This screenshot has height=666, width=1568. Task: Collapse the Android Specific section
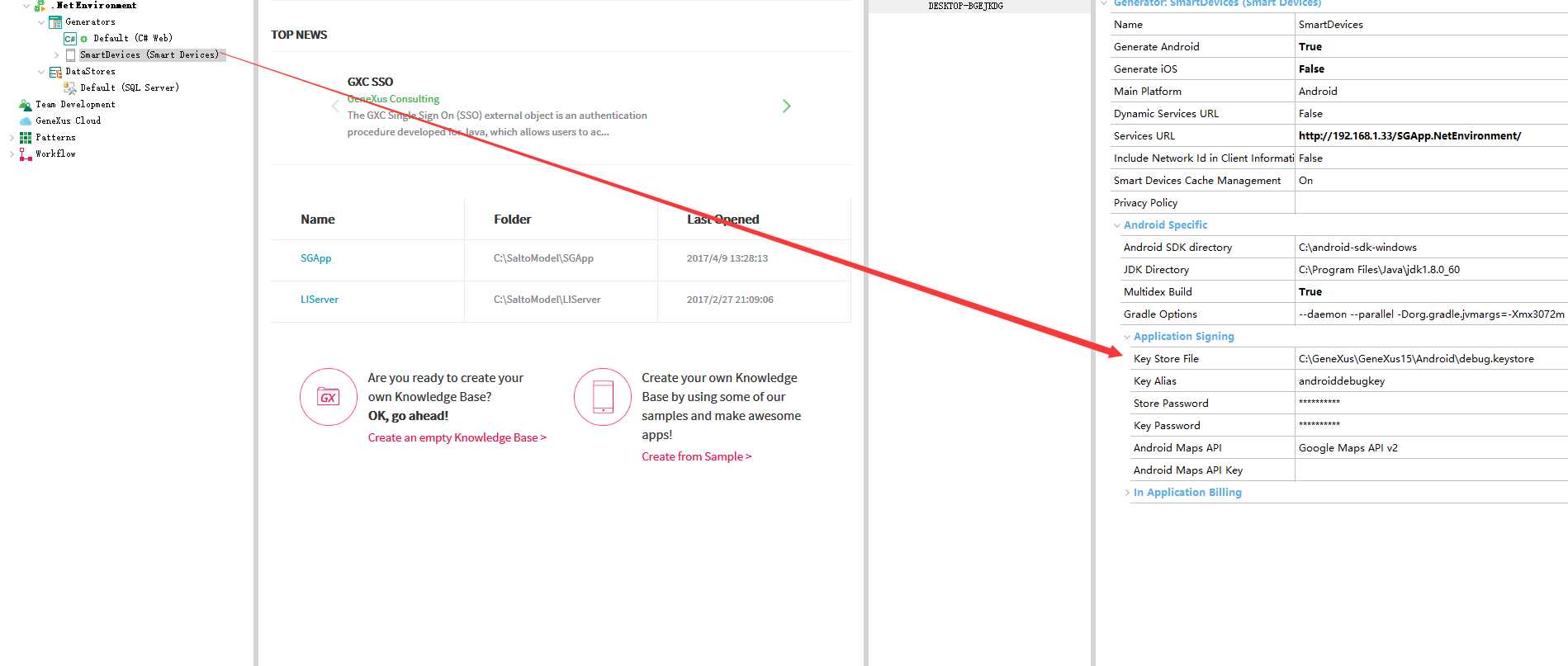[1117, 225]
